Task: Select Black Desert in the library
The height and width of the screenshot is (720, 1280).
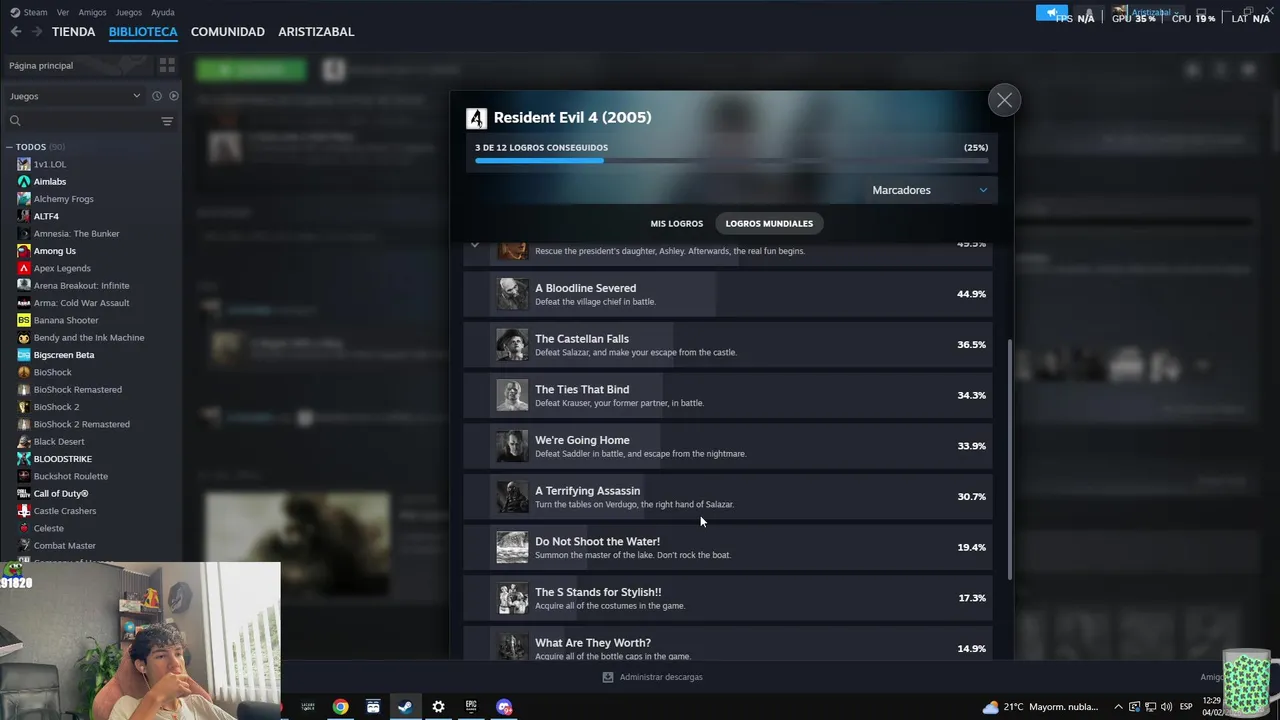Action: pos(59,441)
